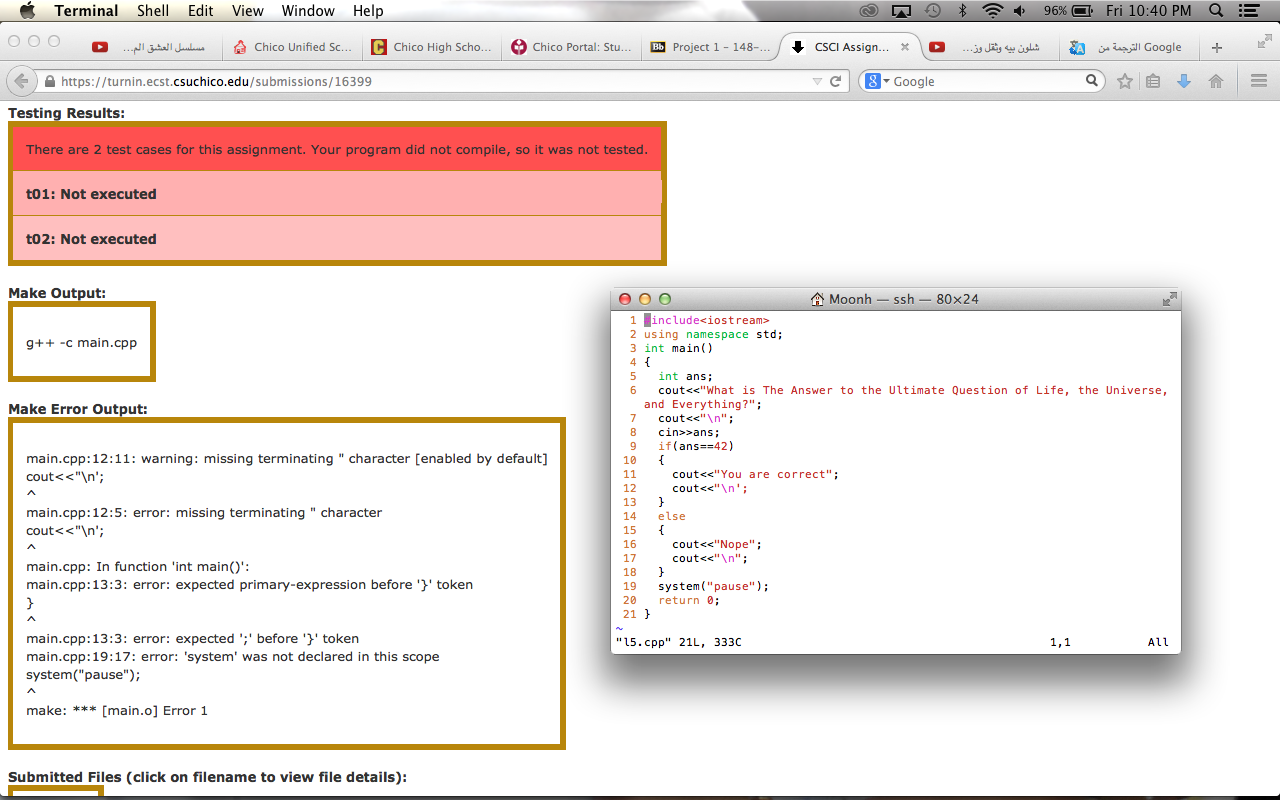The image size is (1280, 800).
Task: Switch to the Project 1 Blackboard tab
Action: click(710, 47)
